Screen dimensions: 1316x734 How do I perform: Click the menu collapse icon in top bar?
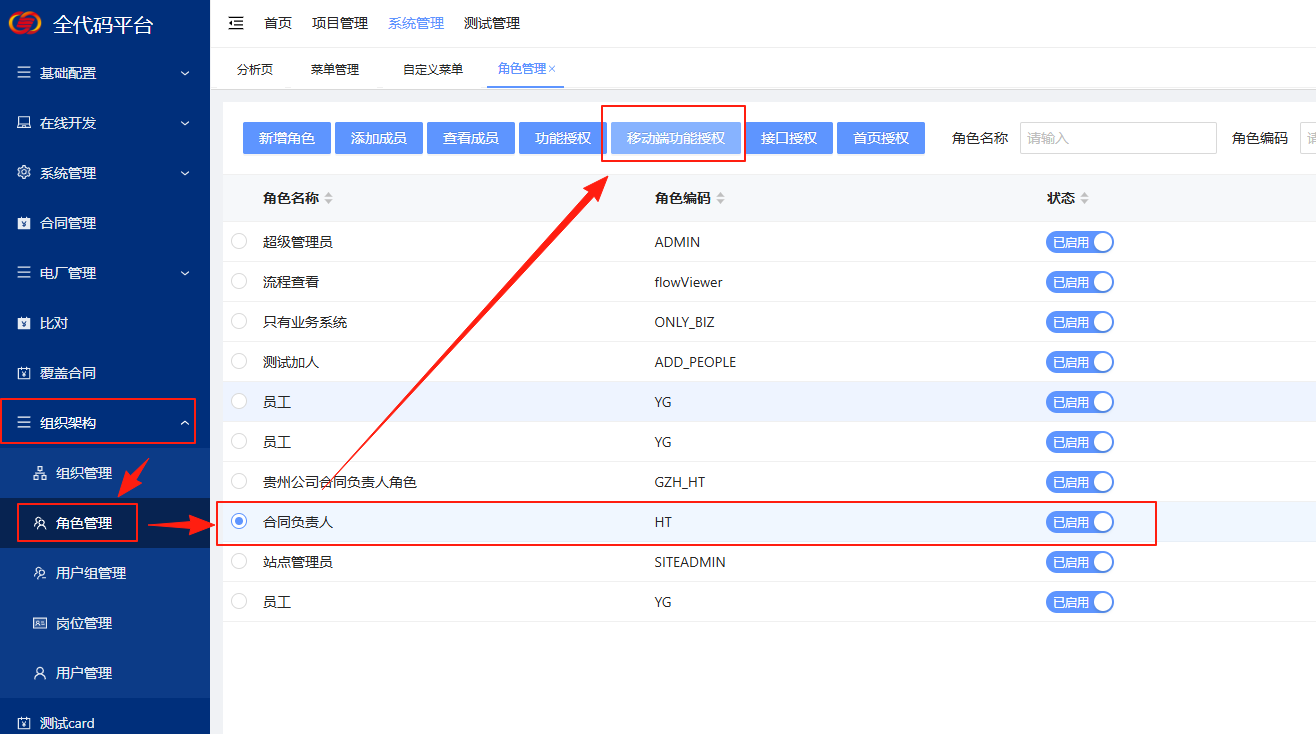(x=236, y=23)
